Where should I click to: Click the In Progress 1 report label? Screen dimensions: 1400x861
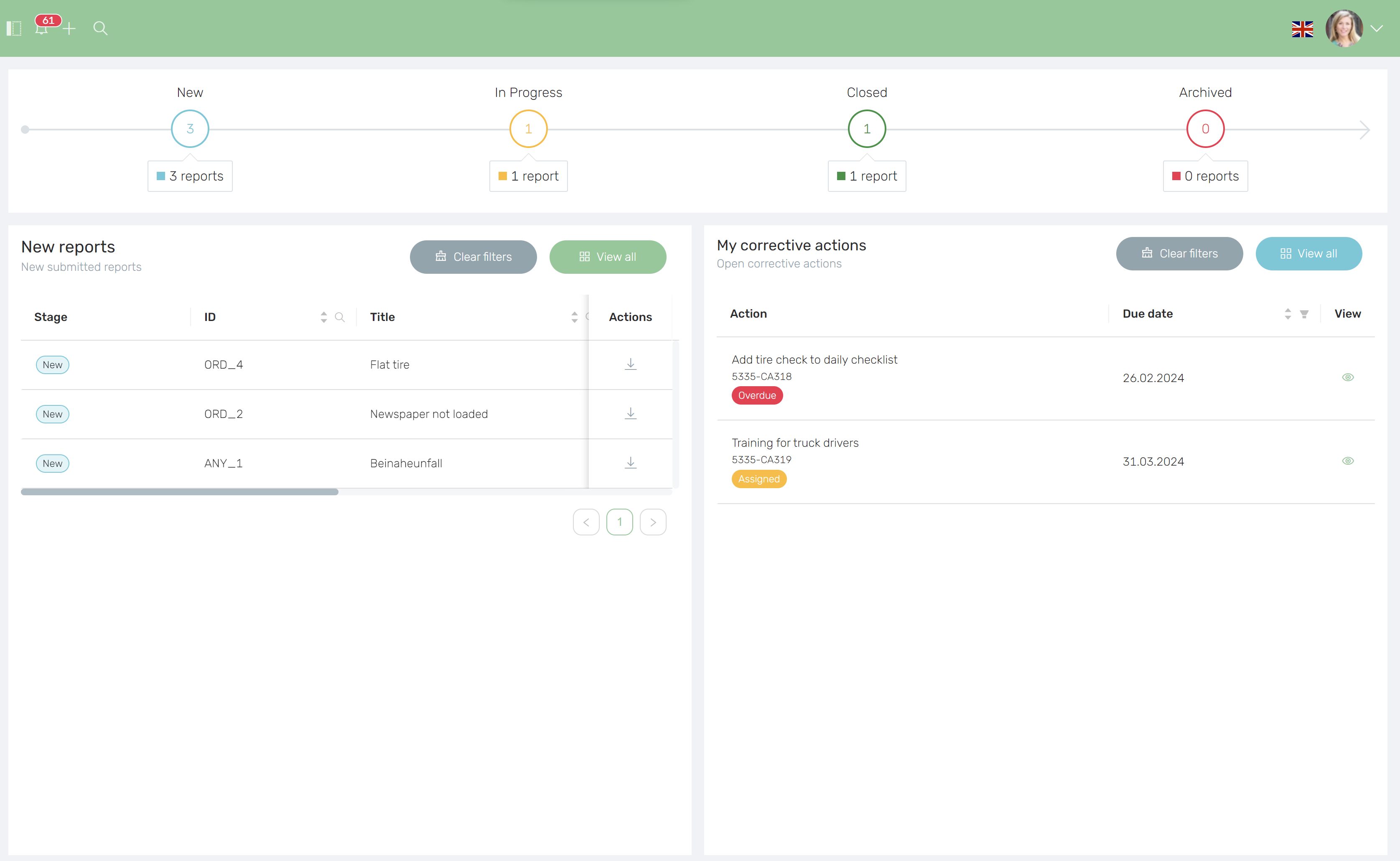click(x=528, y=176)
